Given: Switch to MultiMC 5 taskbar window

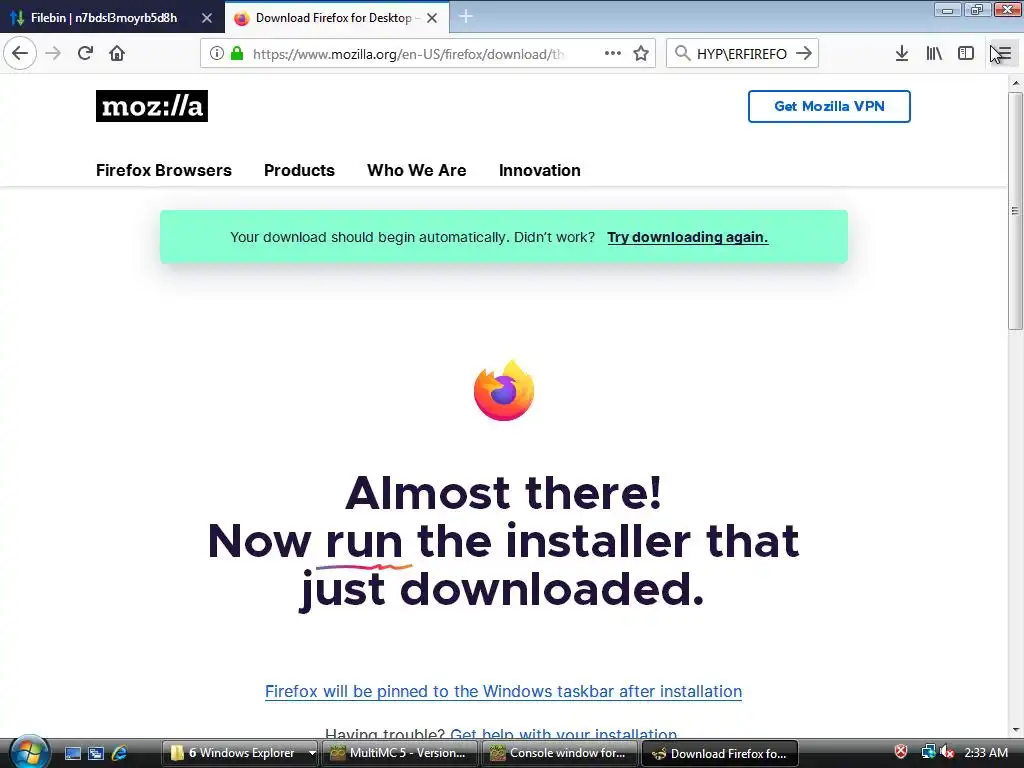Looking at the screenshot, I should click(400, 753).
